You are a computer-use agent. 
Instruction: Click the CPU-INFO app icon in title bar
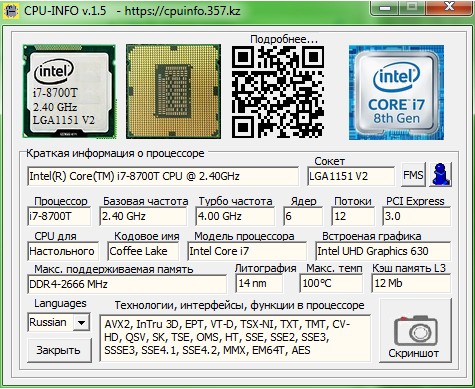[x=11, y=12]
